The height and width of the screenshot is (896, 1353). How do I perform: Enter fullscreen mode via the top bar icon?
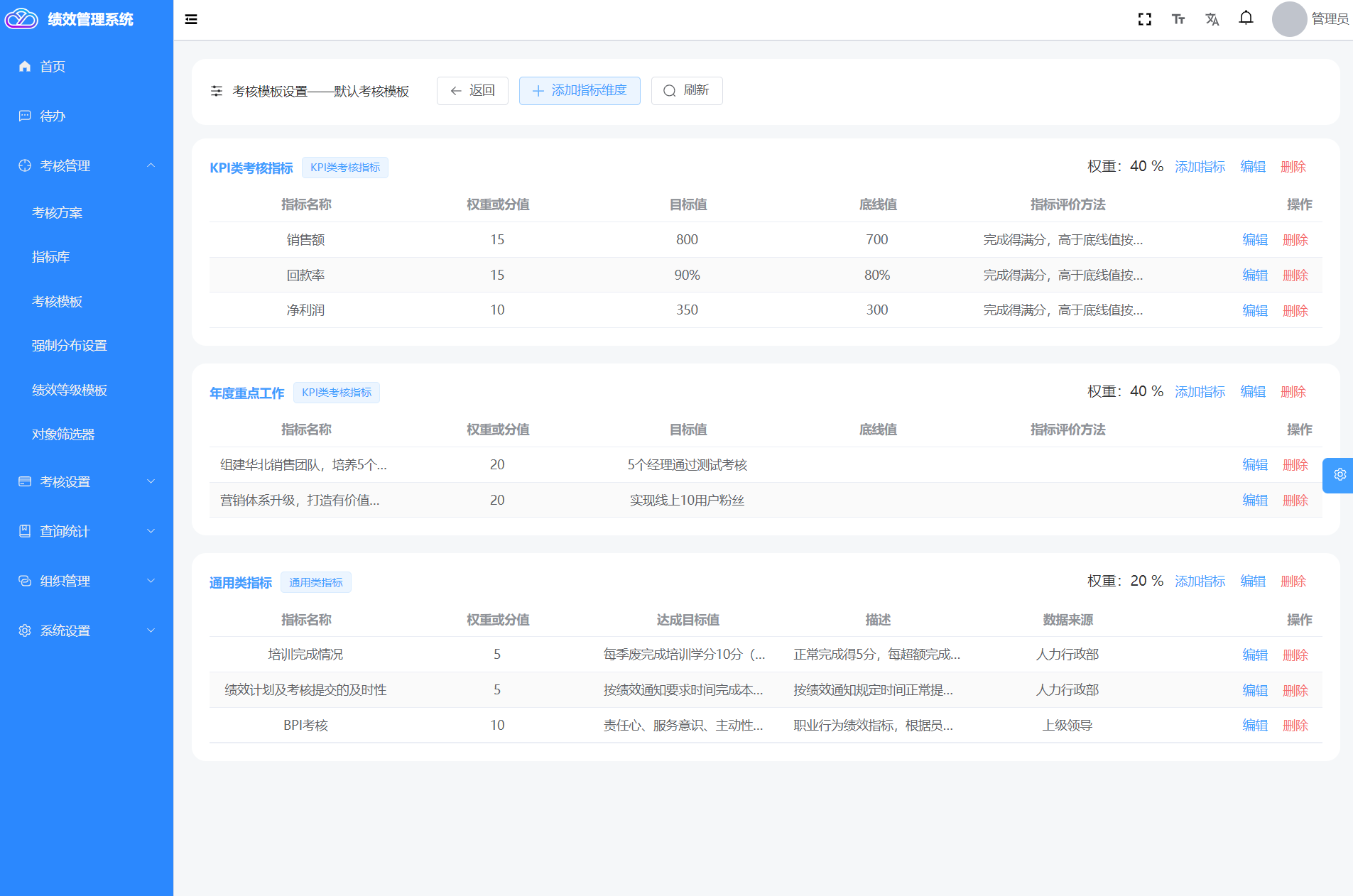pyautogui.click(x=1144, y=19)
